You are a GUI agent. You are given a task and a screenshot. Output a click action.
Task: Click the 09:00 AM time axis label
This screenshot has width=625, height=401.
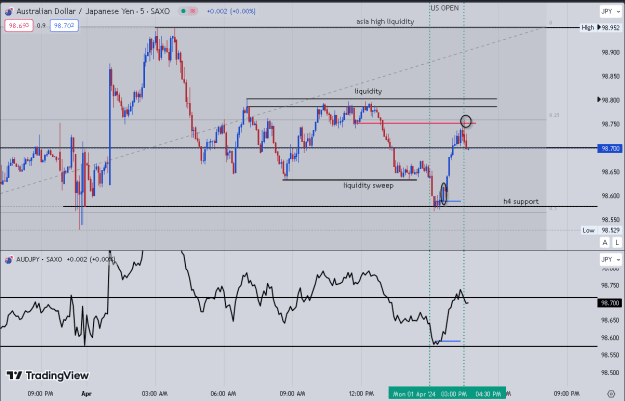click(292, 394)
